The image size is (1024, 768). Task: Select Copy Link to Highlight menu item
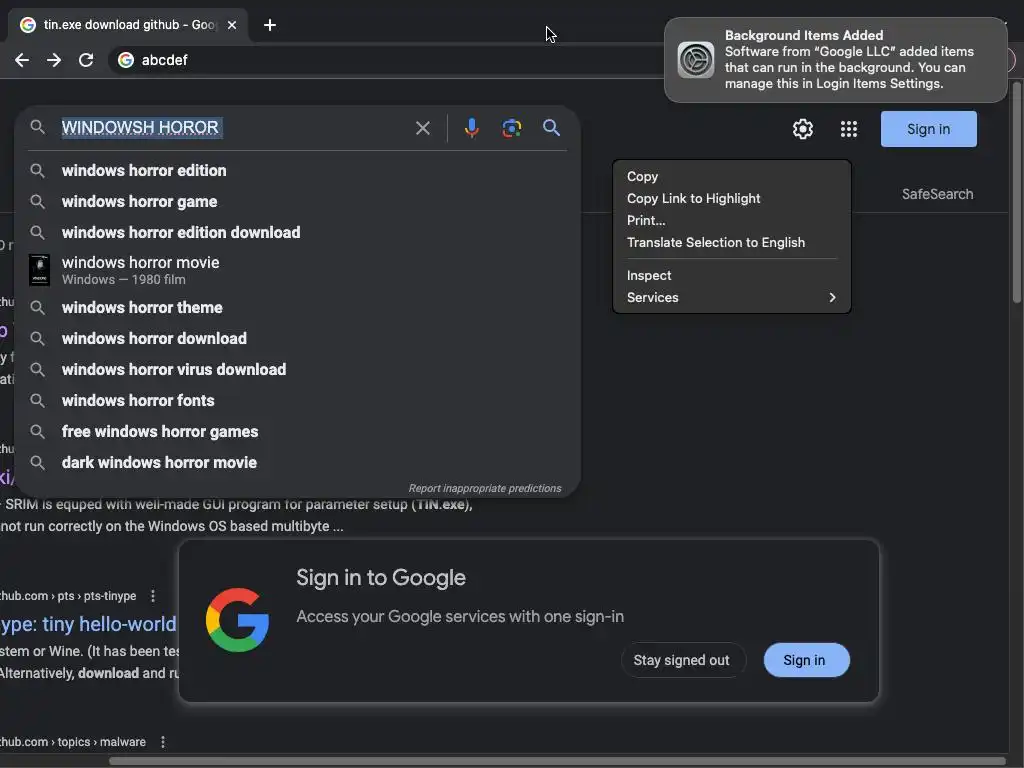click(x=731, y=199)
